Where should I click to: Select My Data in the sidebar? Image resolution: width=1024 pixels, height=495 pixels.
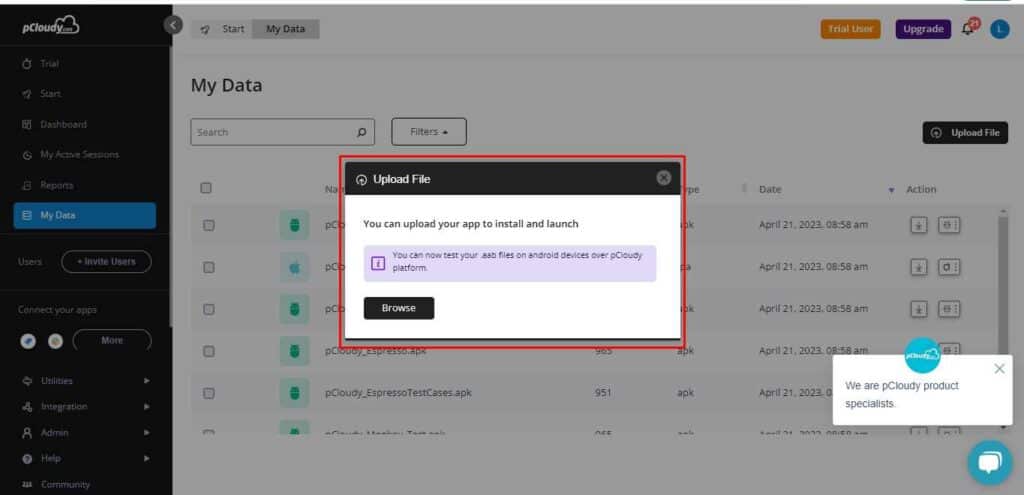(x=85, y=216)
